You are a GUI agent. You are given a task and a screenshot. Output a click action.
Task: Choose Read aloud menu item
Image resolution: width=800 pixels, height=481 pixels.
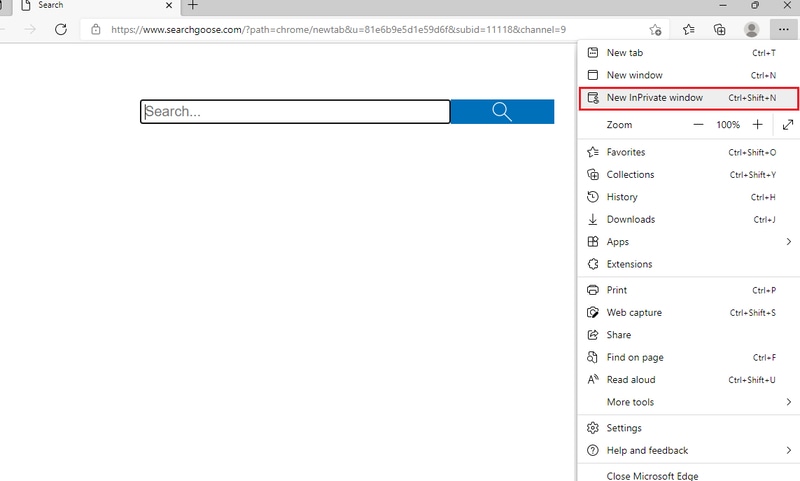[x=688, y=380]
